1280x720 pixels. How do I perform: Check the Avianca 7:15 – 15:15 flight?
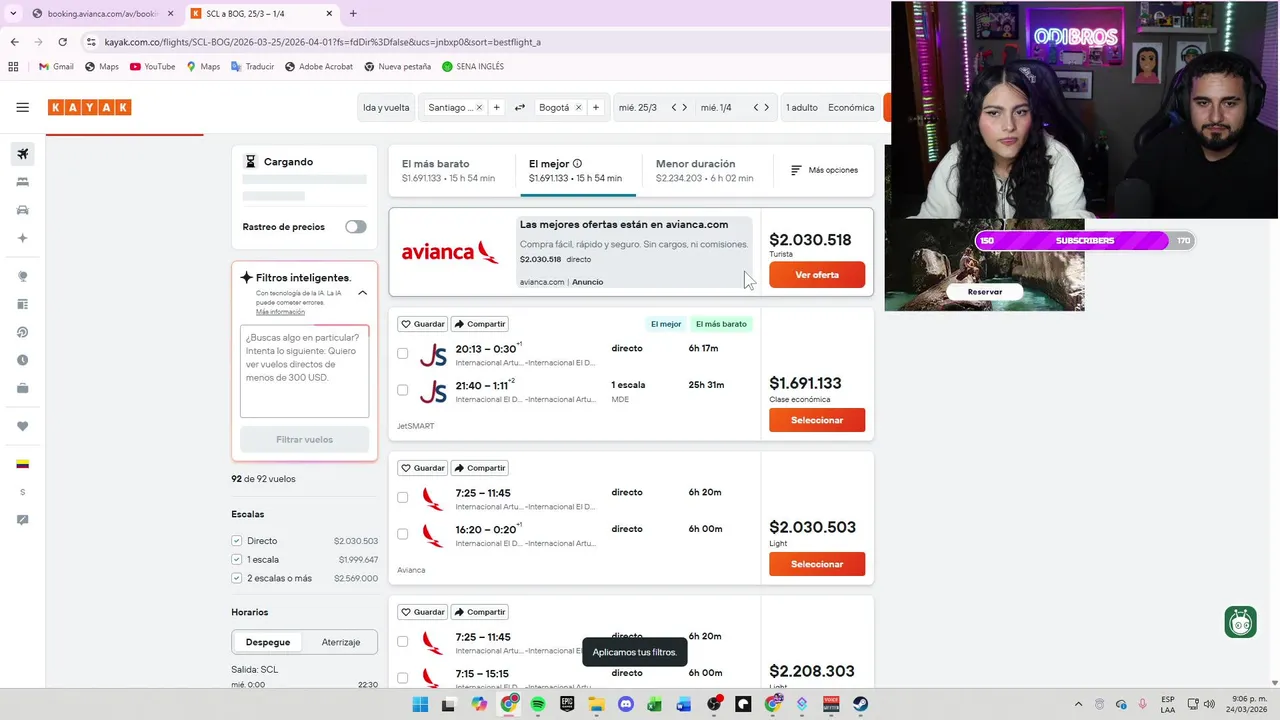[402, 678]
